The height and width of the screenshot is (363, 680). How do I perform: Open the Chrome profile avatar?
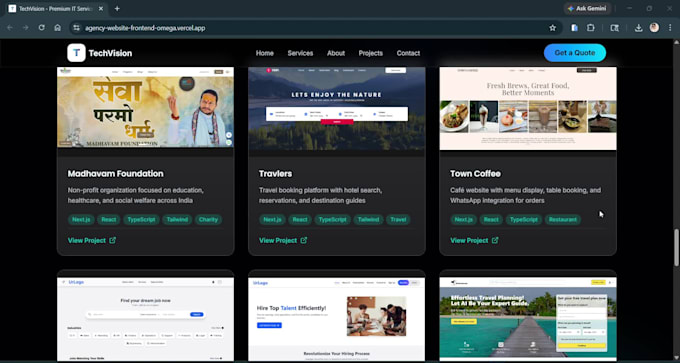654,28
